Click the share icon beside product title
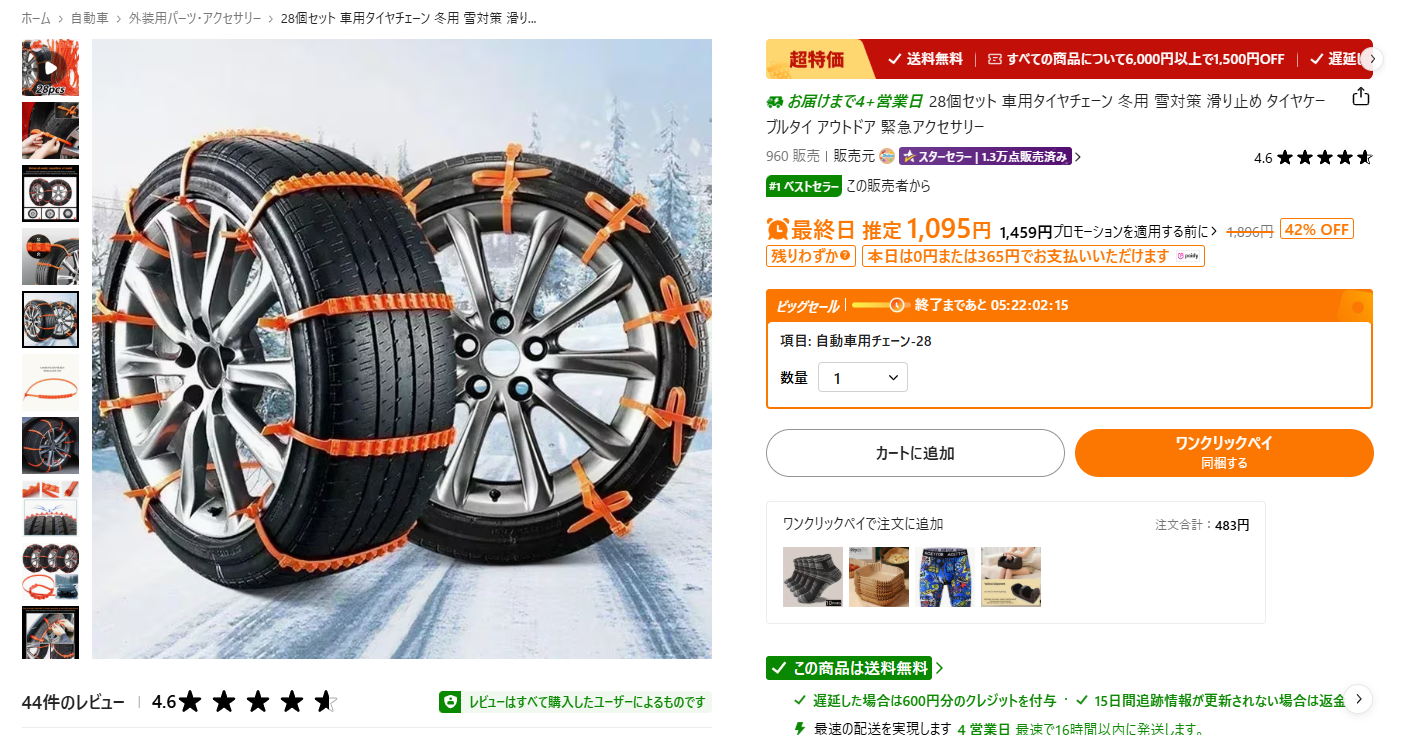 [1360, 97]
